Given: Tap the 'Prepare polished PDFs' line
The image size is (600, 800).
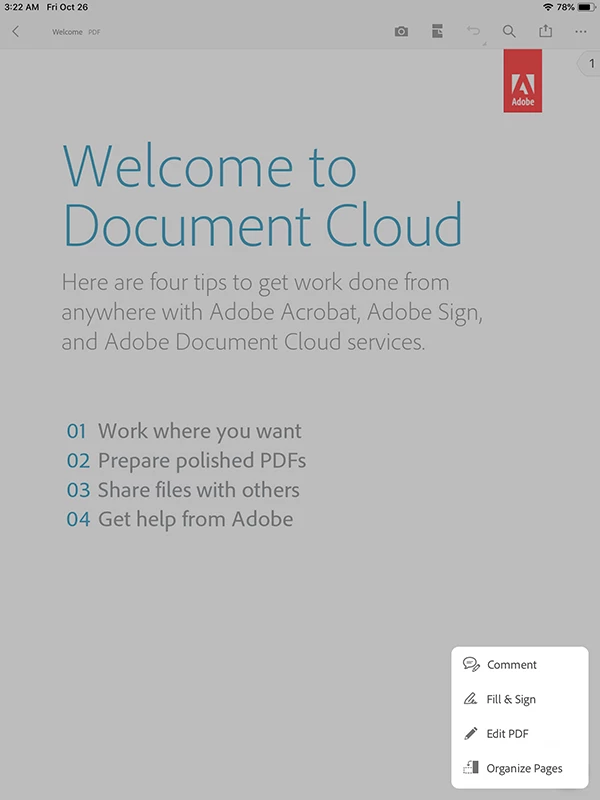Looking at the screenshot, I should [186, 461].
